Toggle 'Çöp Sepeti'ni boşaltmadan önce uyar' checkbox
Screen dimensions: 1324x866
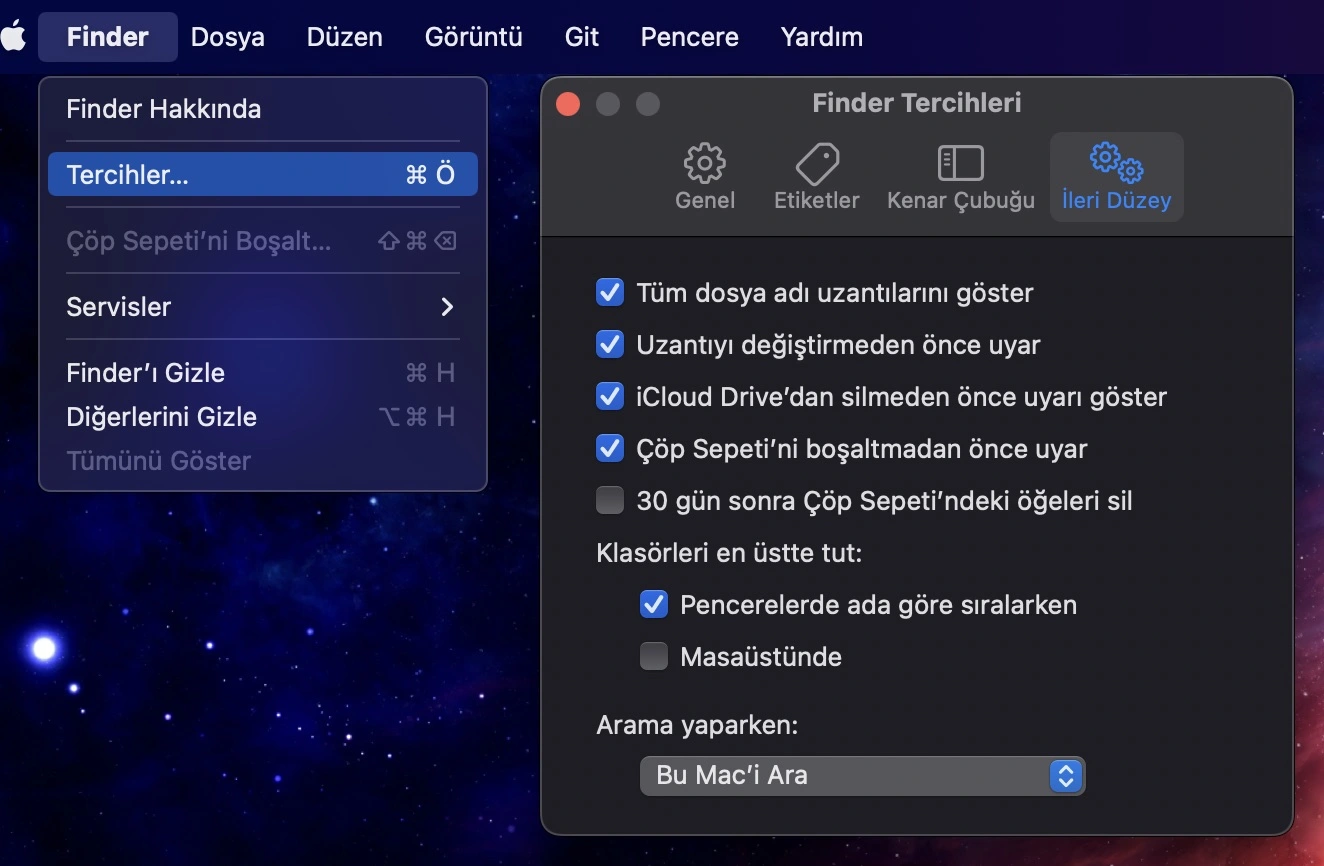(610, 449)
